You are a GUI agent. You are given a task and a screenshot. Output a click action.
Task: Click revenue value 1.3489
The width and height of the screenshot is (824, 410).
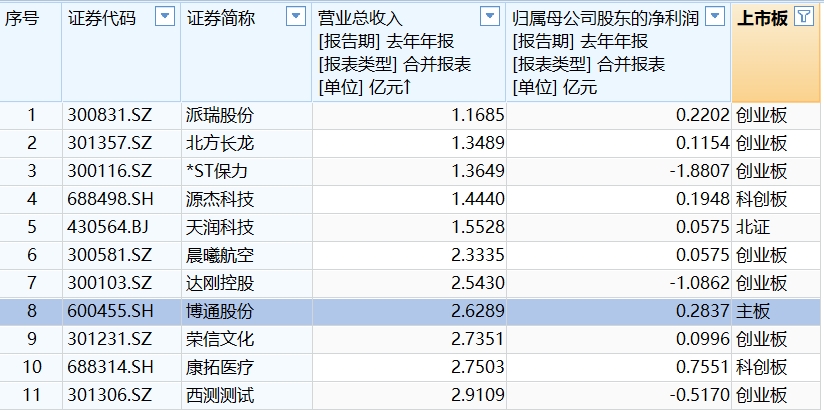coord(478,143)
